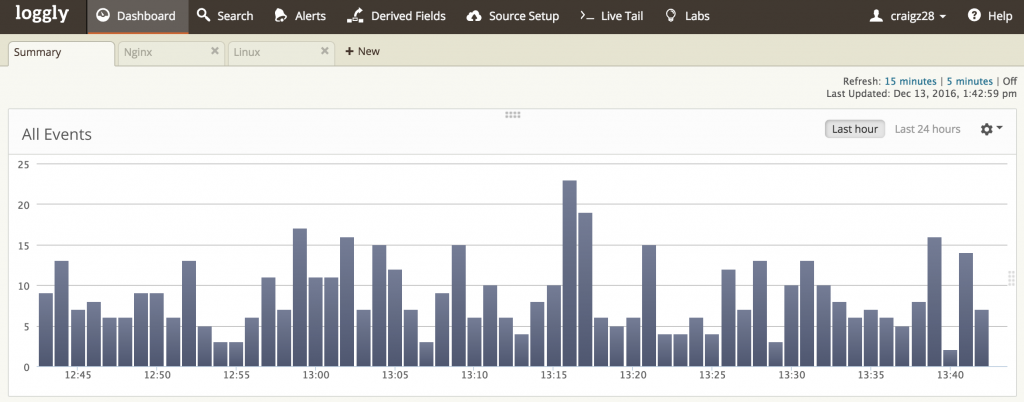Turn refresh Off
This screenshot has height=402, width=1024.
[x=1010, y=82]
